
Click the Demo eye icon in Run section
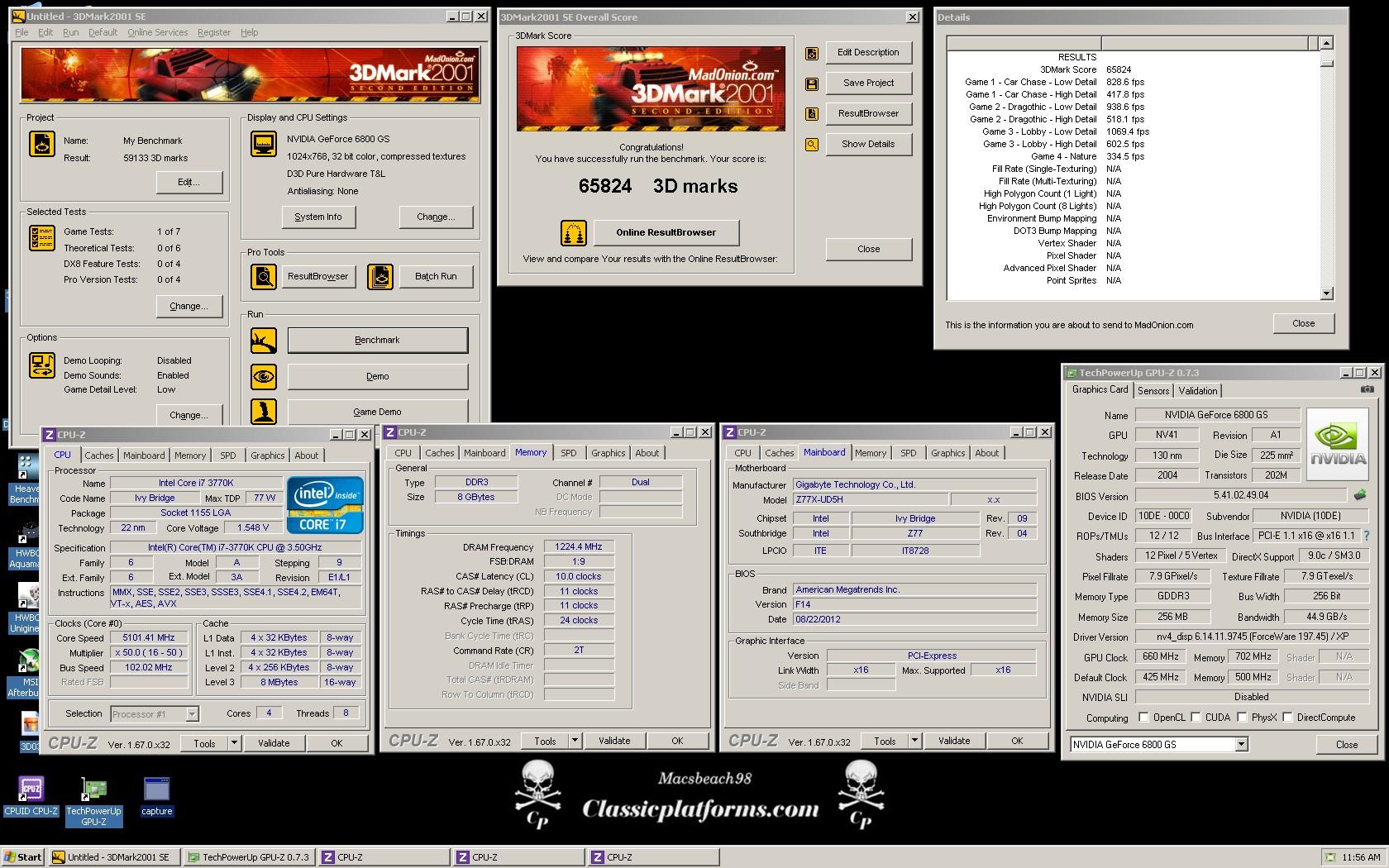pyautogui.click(x=264, y=376)
